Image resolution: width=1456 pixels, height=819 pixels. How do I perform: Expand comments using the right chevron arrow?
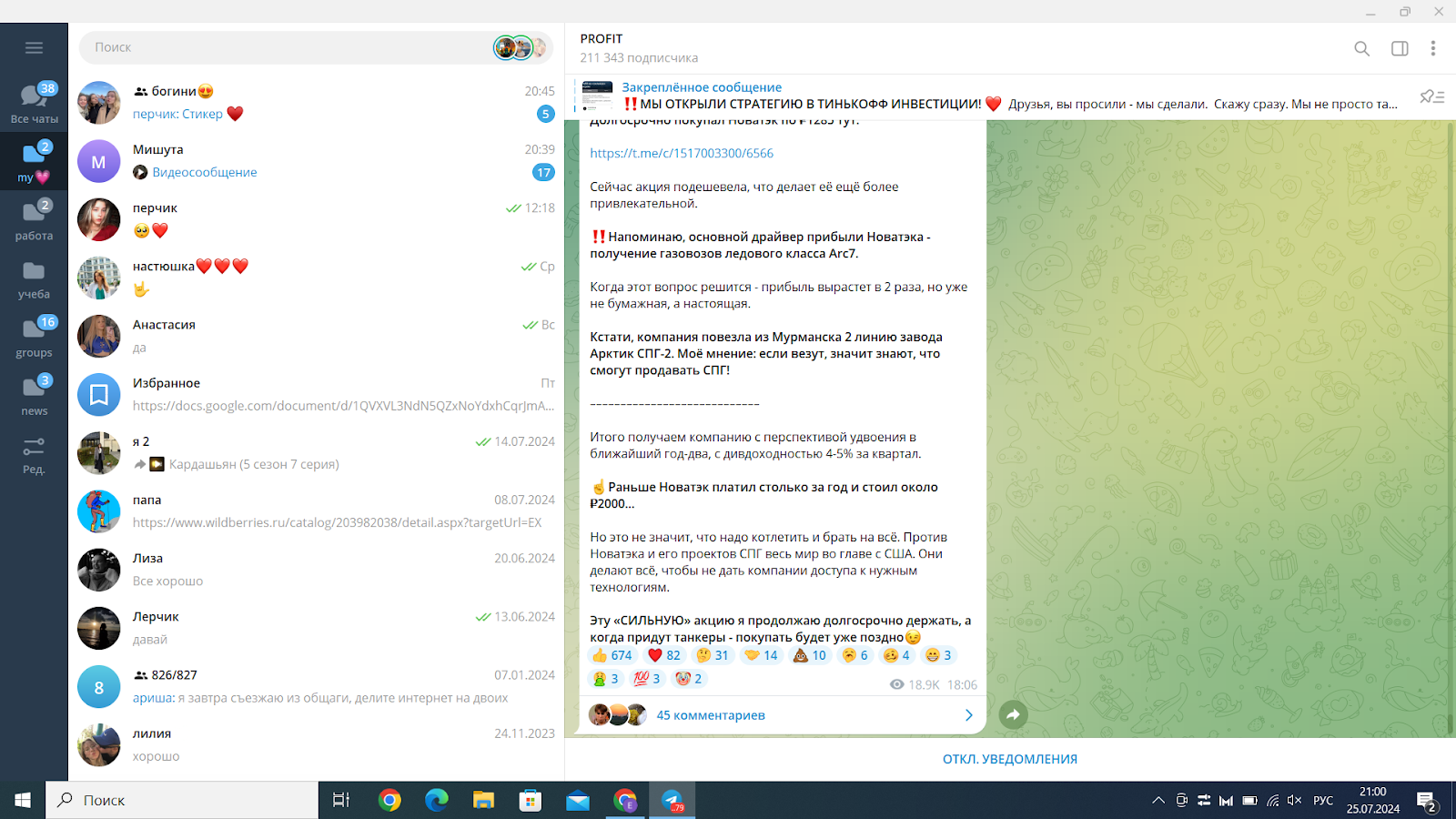[968, 715]
